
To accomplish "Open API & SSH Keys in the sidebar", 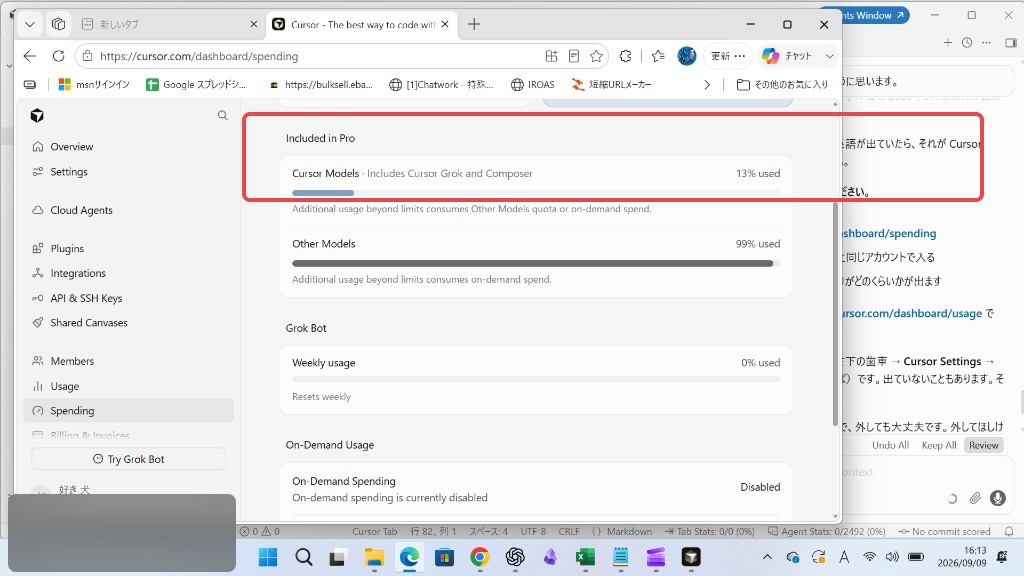I will pos(129,298).
